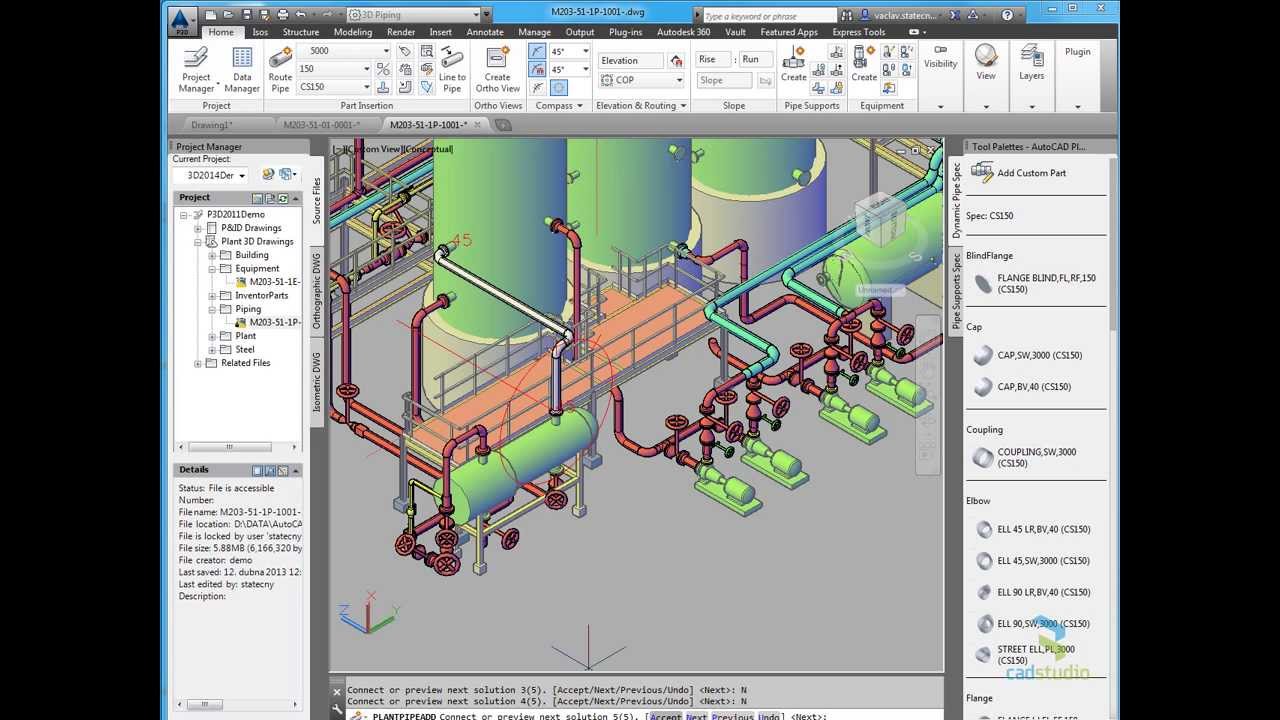This screenshot has width=1280, height=720.
Task: Open the Help question mark icon
Action: tap(1007, 15)
